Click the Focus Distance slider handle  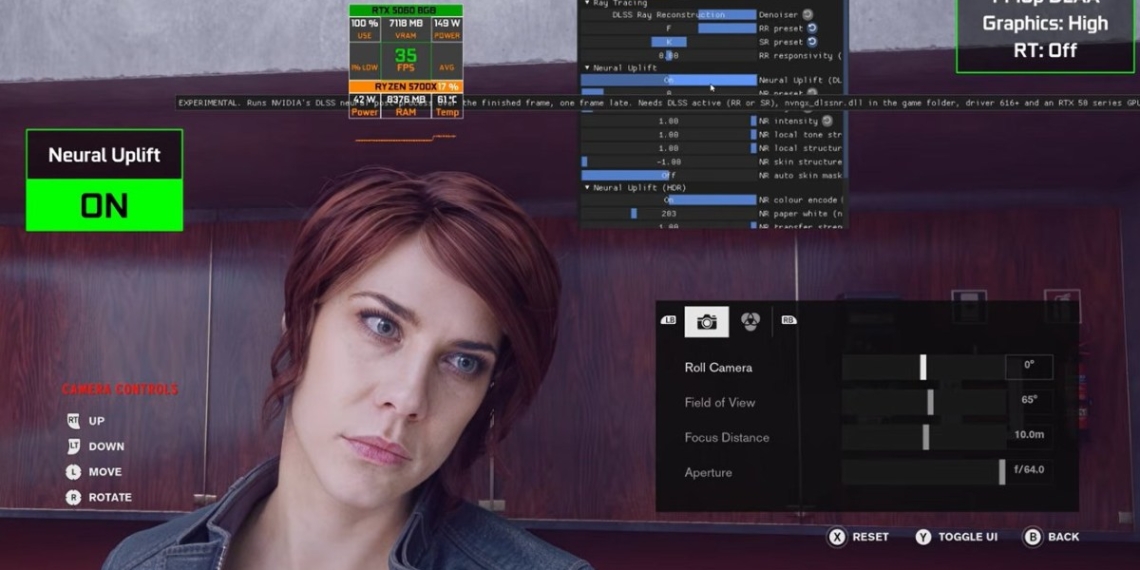tap(926, 437)
